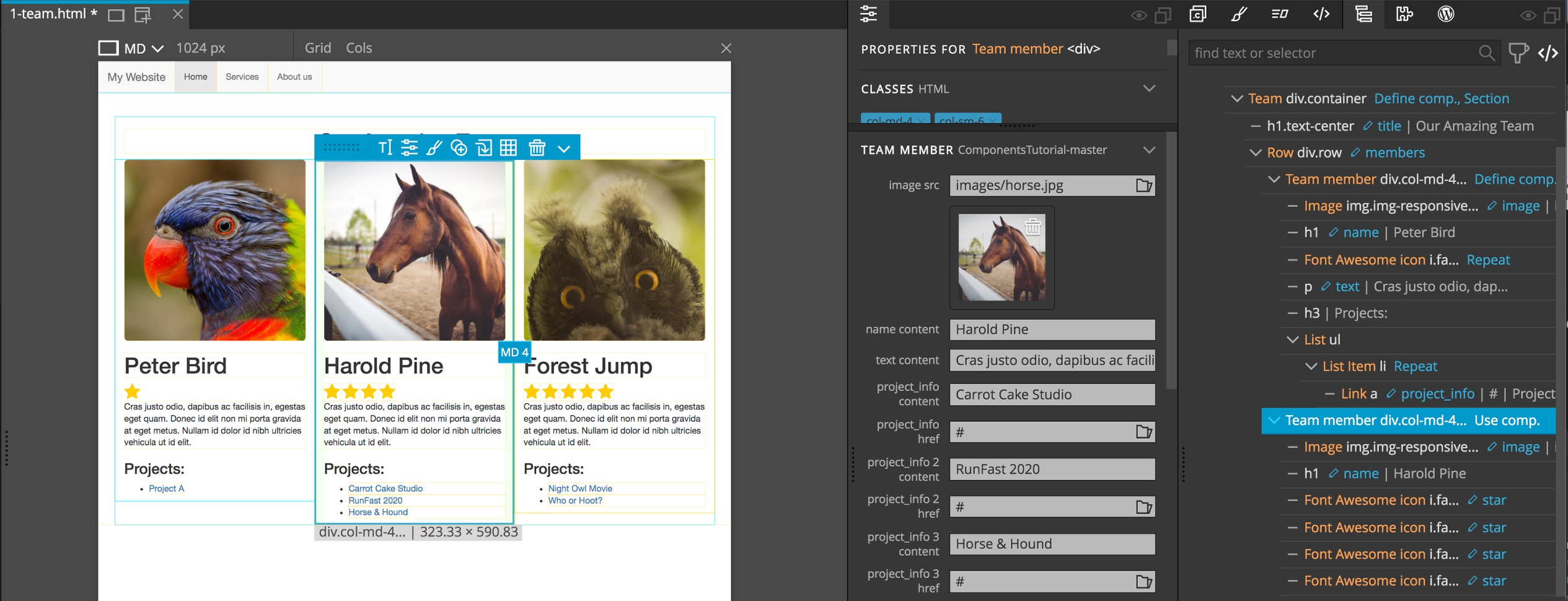The image size is (1568, 601).
Task: Click the name content field 'Harold Pine'
Action: [1052, 330]
